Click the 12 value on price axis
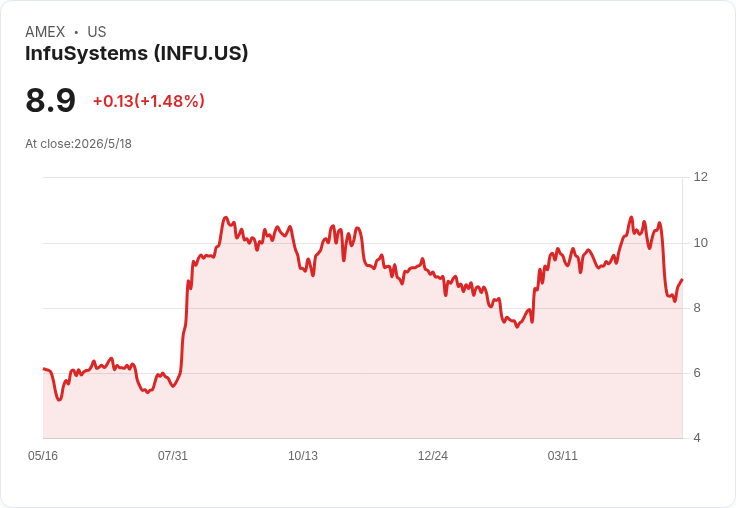 (x=700, y=177)
